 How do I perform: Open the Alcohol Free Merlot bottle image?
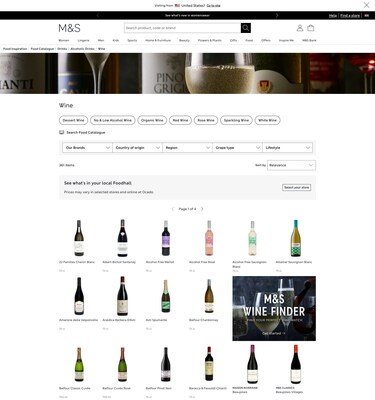click(x=166, y=238)
